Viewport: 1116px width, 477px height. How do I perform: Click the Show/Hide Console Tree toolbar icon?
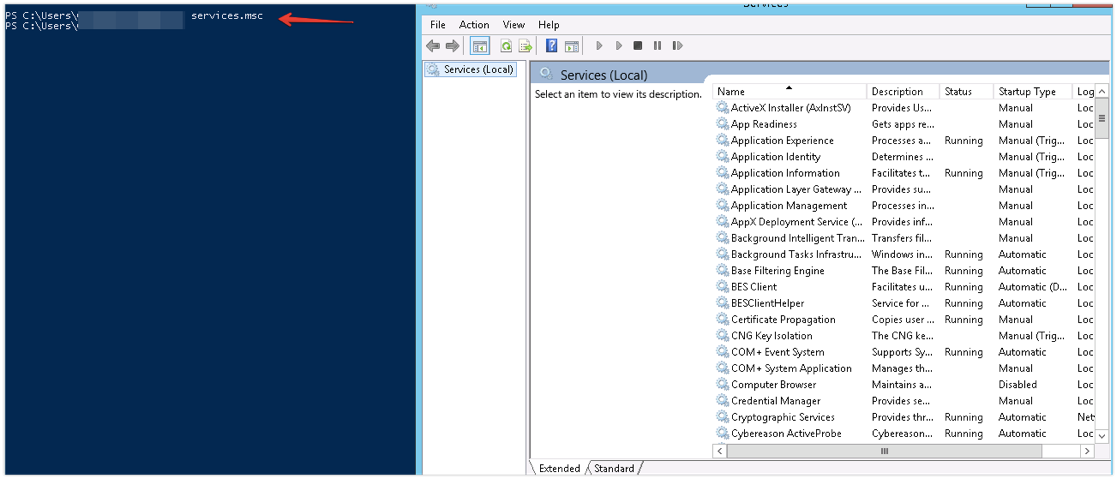tap(480, 46)
